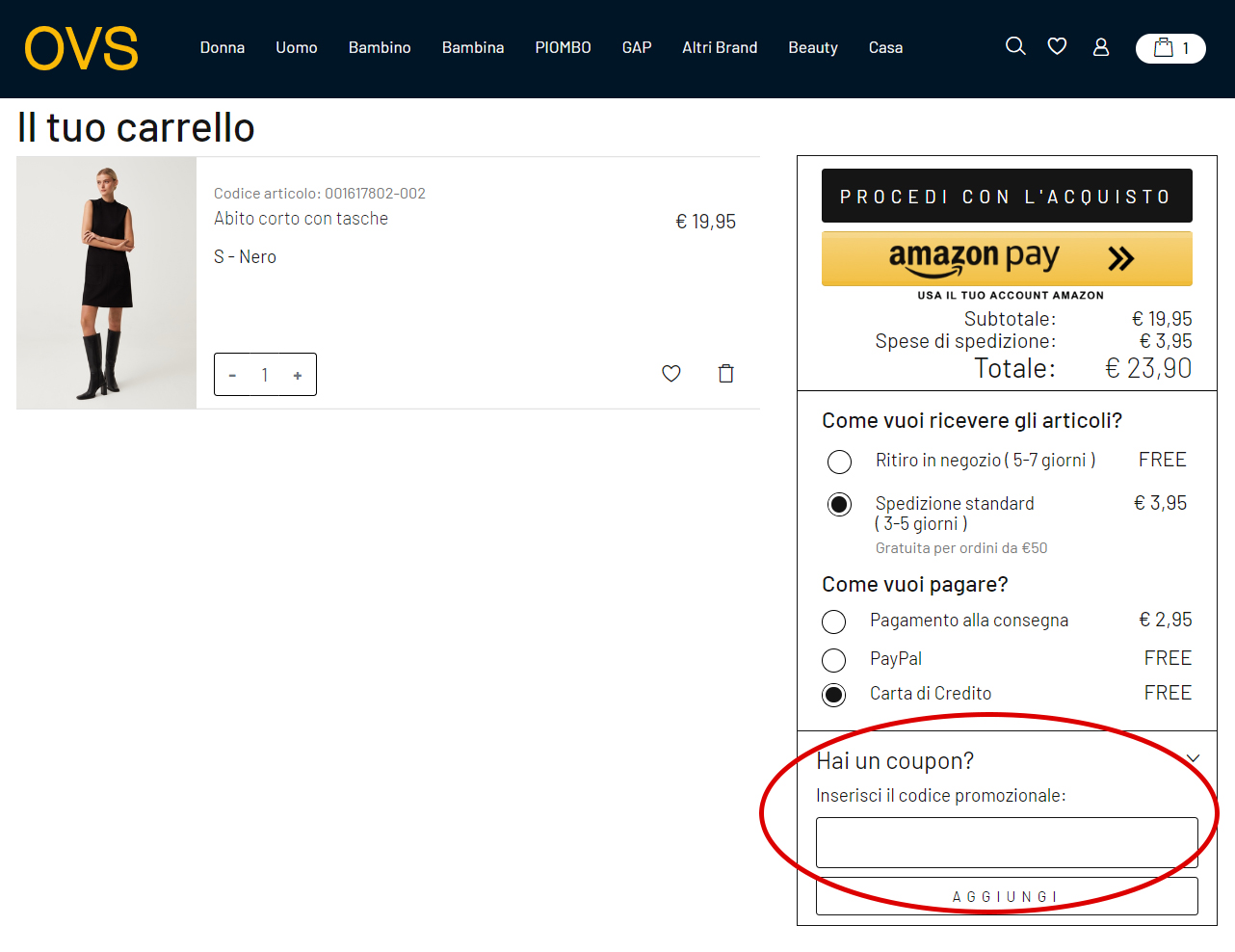The image size is (1235, 952).
Task: Click the OVS logo
Action: tap(81, 48)
